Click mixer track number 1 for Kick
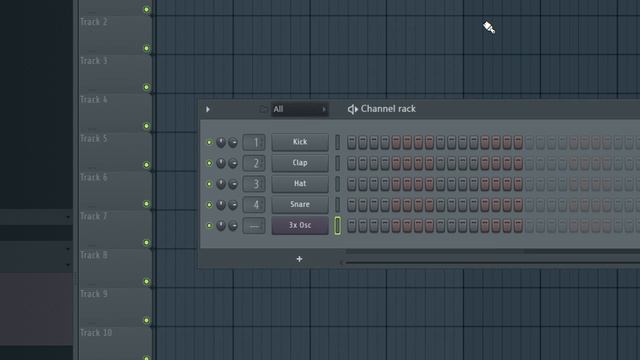 (254, 142)
